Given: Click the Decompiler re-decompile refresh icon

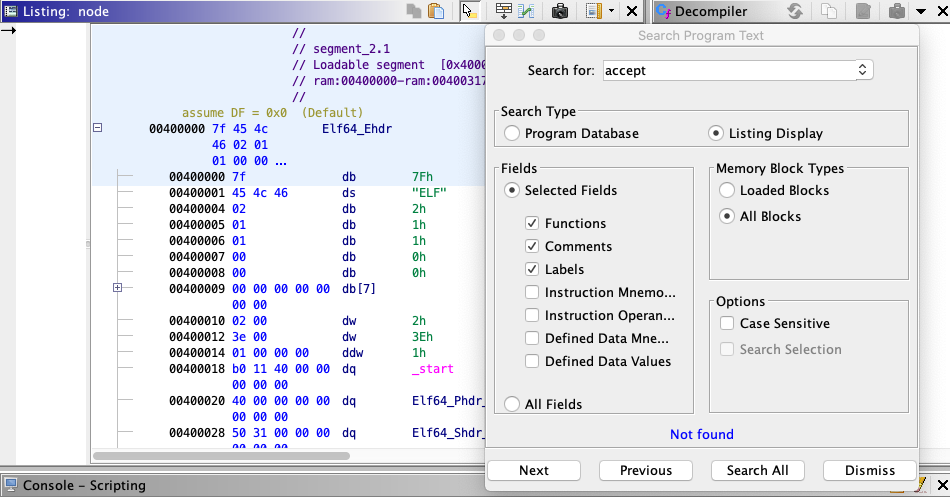Looking at the screenshot, I should coord(795,11).
